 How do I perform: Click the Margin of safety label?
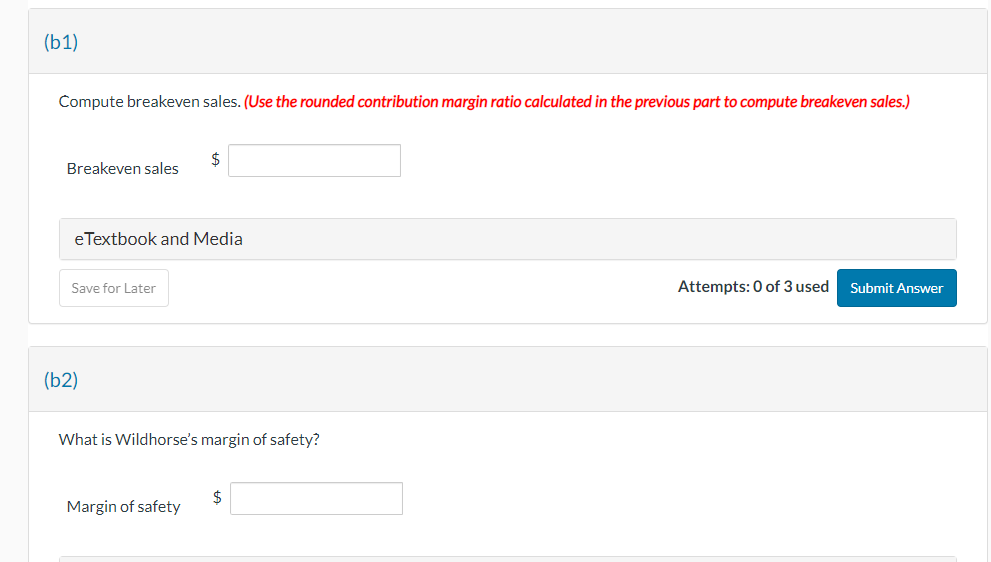pyautogui.click(x=123, y=507)
